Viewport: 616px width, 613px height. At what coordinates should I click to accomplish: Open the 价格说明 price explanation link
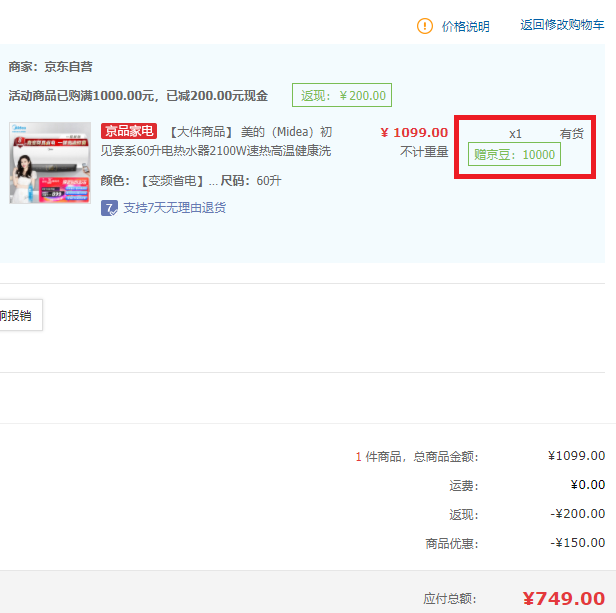(466, 26)
